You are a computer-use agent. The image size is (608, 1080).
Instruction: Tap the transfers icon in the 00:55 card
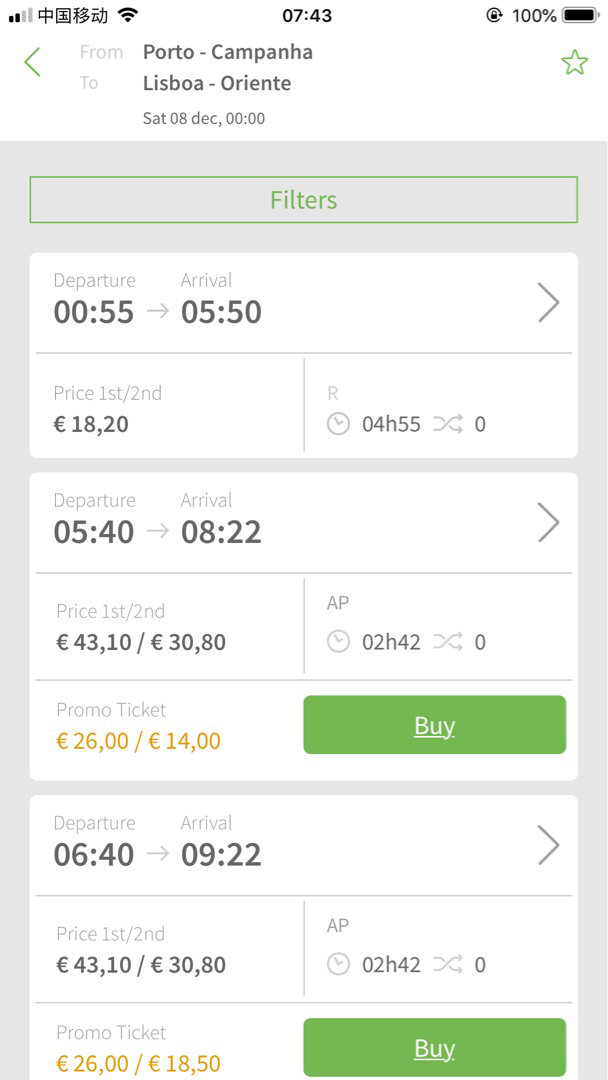point(448,424)
